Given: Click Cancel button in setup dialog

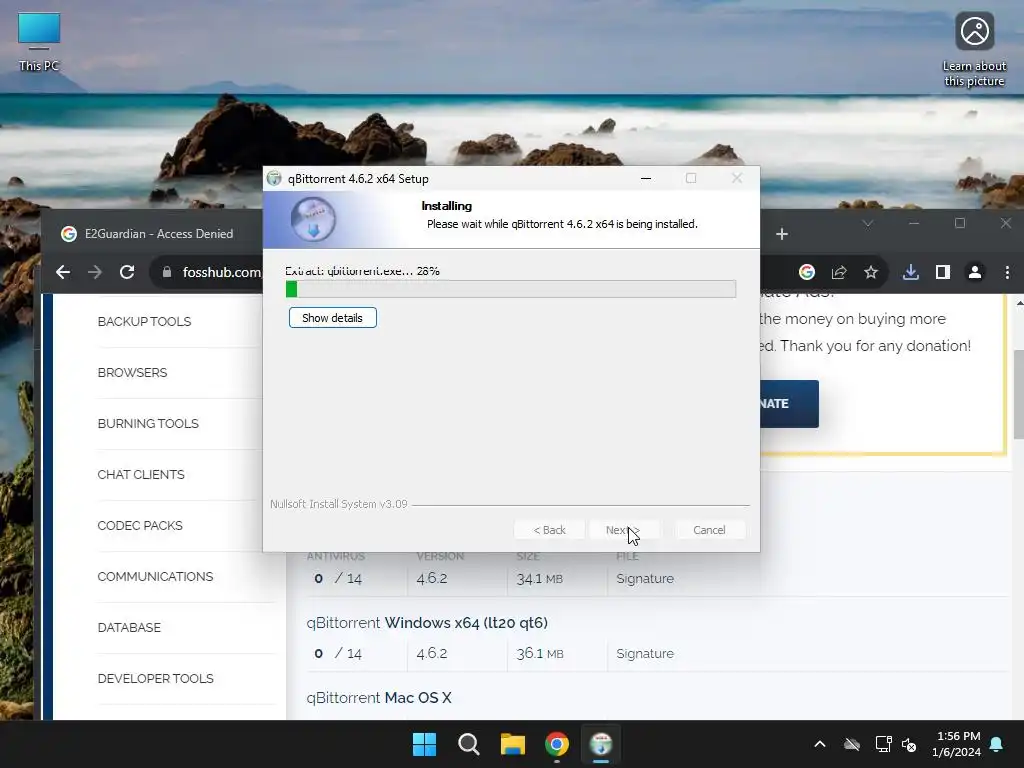Looking at the screenshot, I should [x=709, y=530].
